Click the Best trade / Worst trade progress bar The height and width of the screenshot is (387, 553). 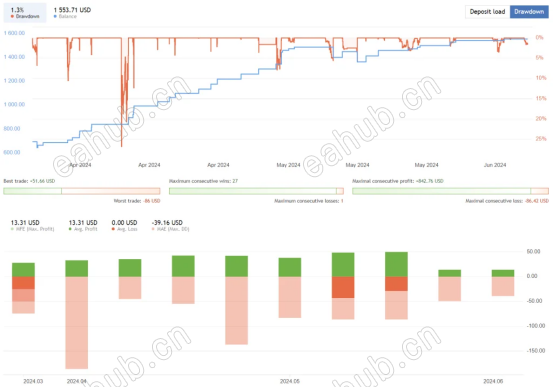pos(82,191)
